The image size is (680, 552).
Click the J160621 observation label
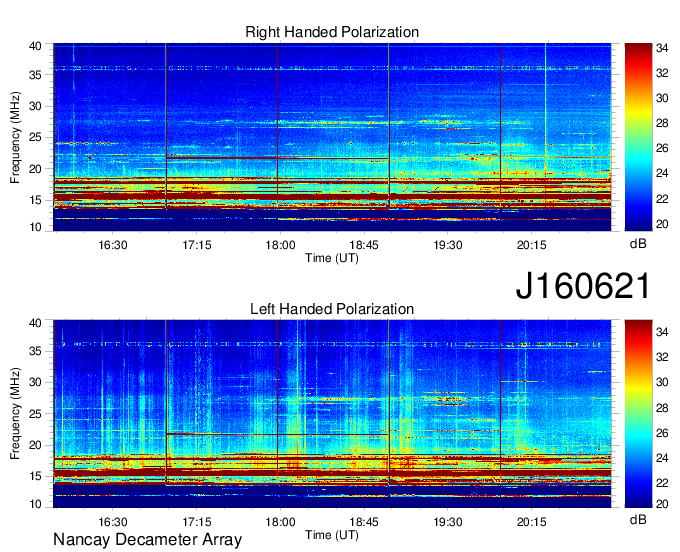coord(583,286)
